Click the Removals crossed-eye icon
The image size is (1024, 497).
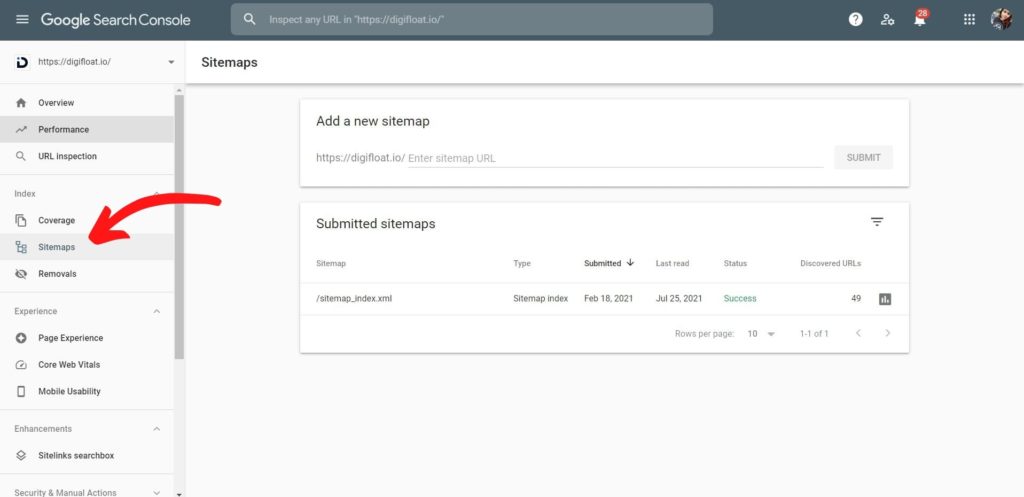coord(21,274)
